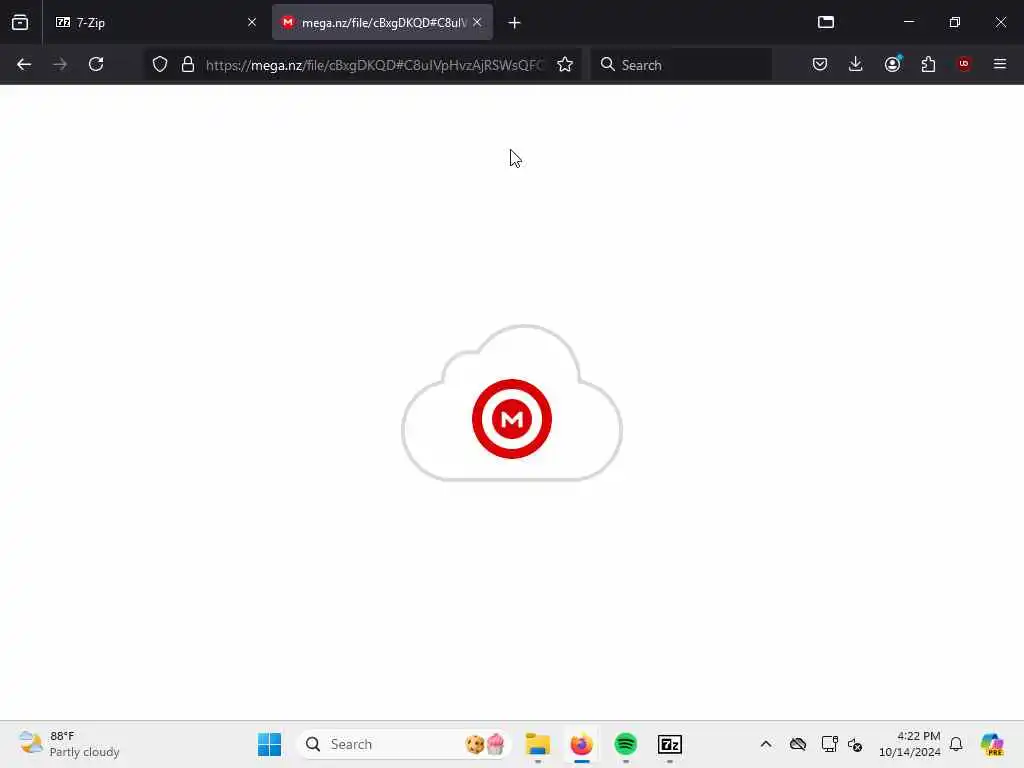
Task: Open File Explorer from the taskbar
Action: click(537, 744)
